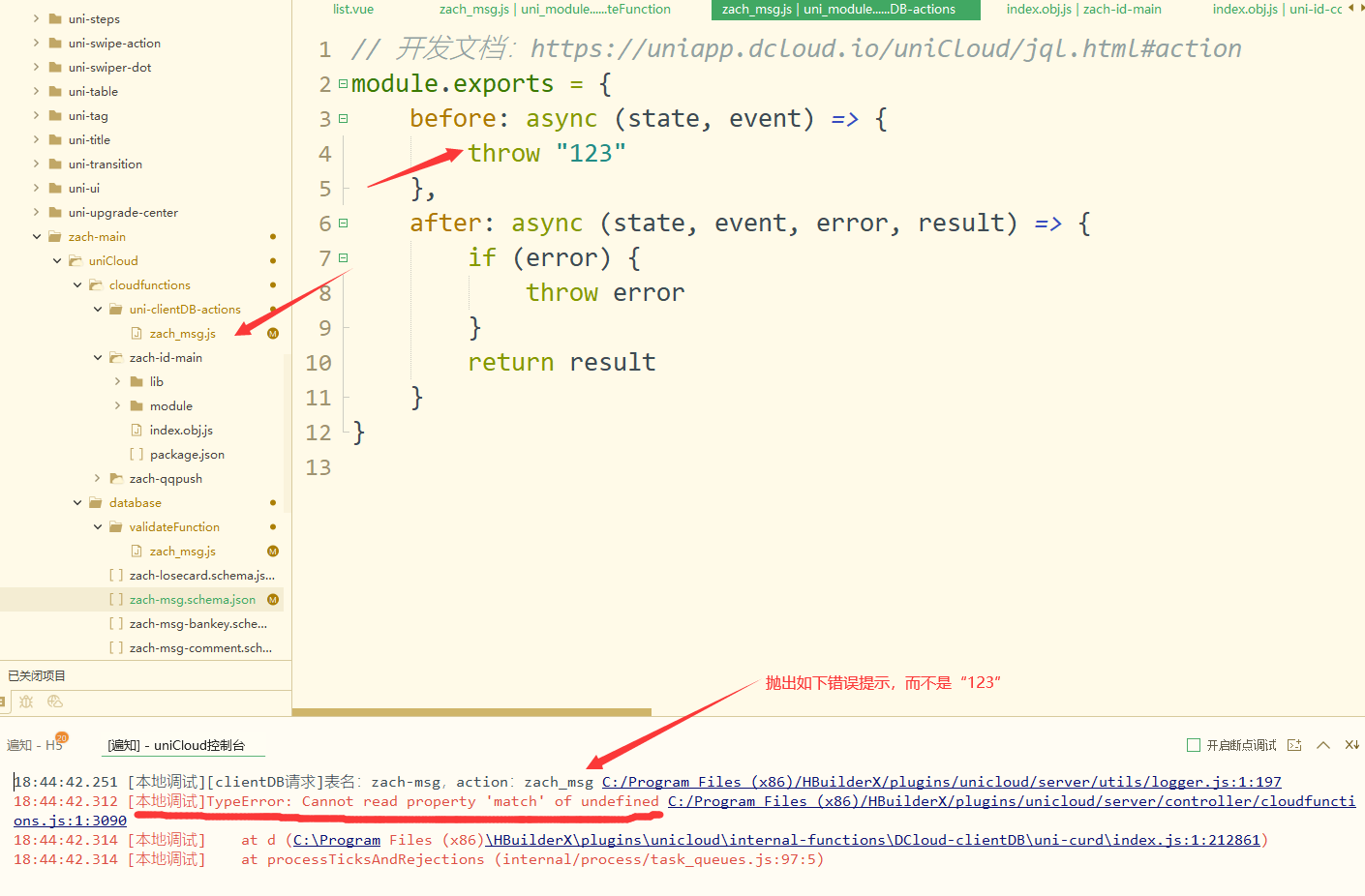This screenshot has height=896, width=1365.
Task: Click the uni-ui folder icon
Action: click(55, 189)
